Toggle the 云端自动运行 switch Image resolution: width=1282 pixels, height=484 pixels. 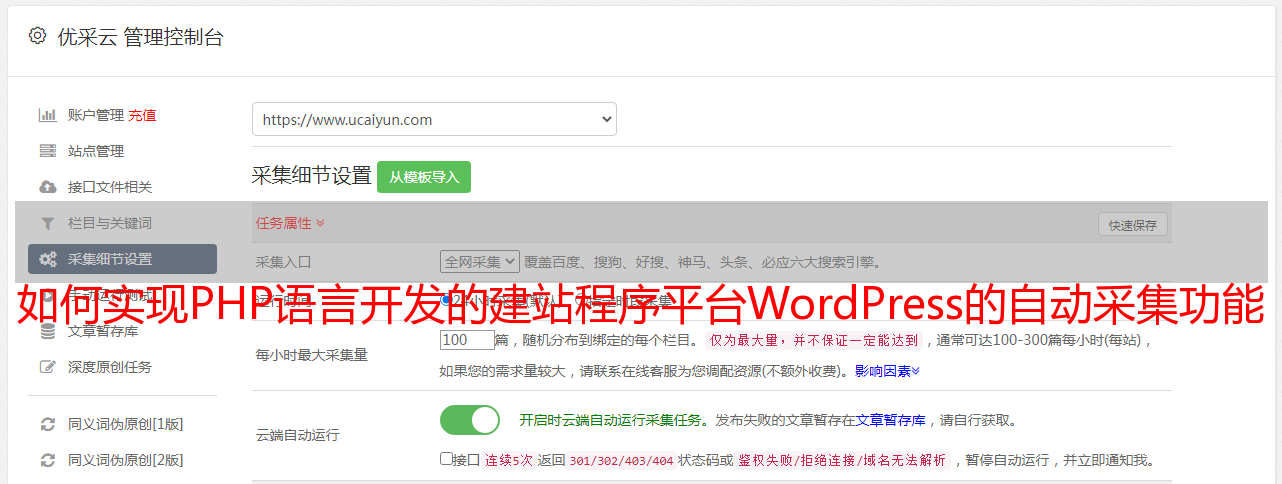point(470,420)
